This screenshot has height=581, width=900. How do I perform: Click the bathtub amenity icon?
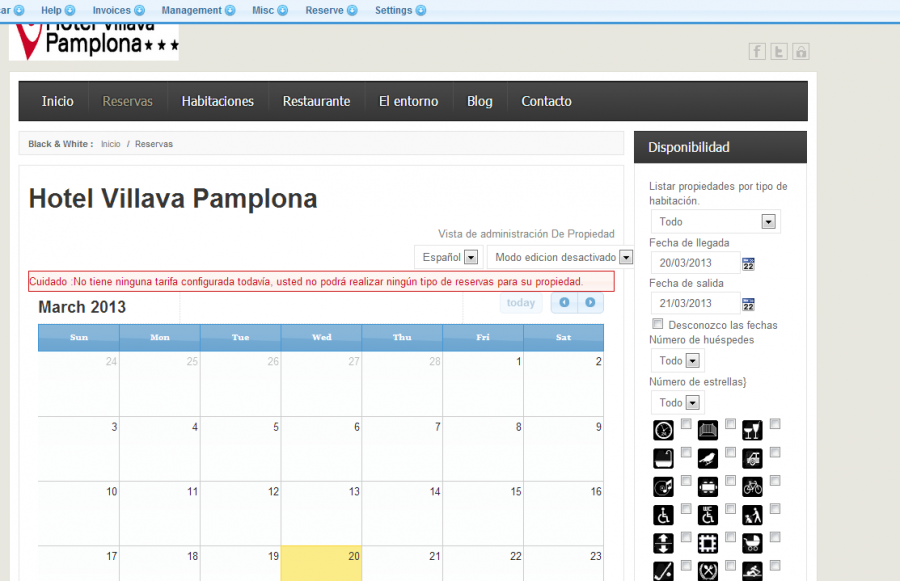coord(663,459)
